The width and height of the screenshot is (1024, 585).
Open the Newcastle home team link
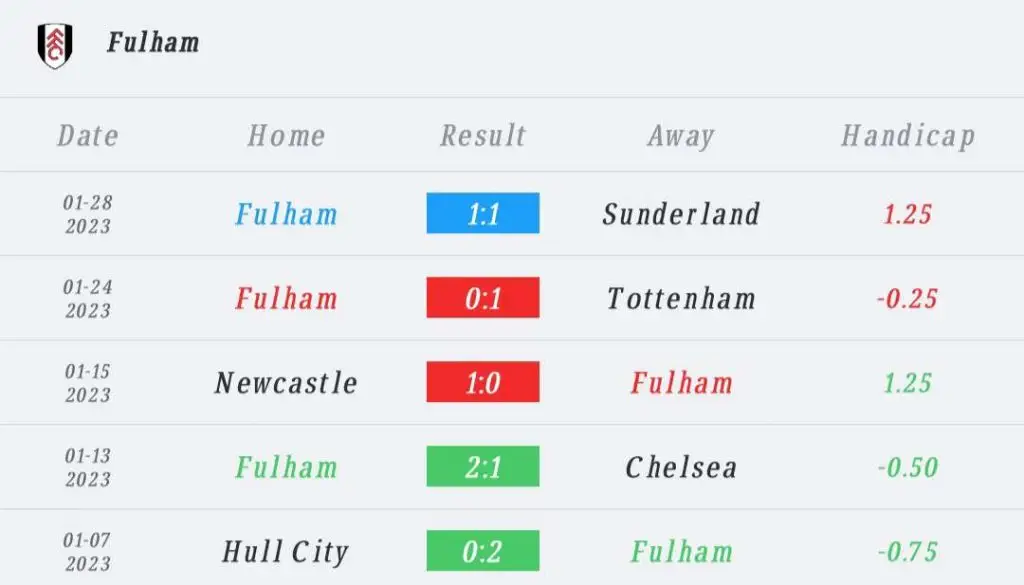286,383
